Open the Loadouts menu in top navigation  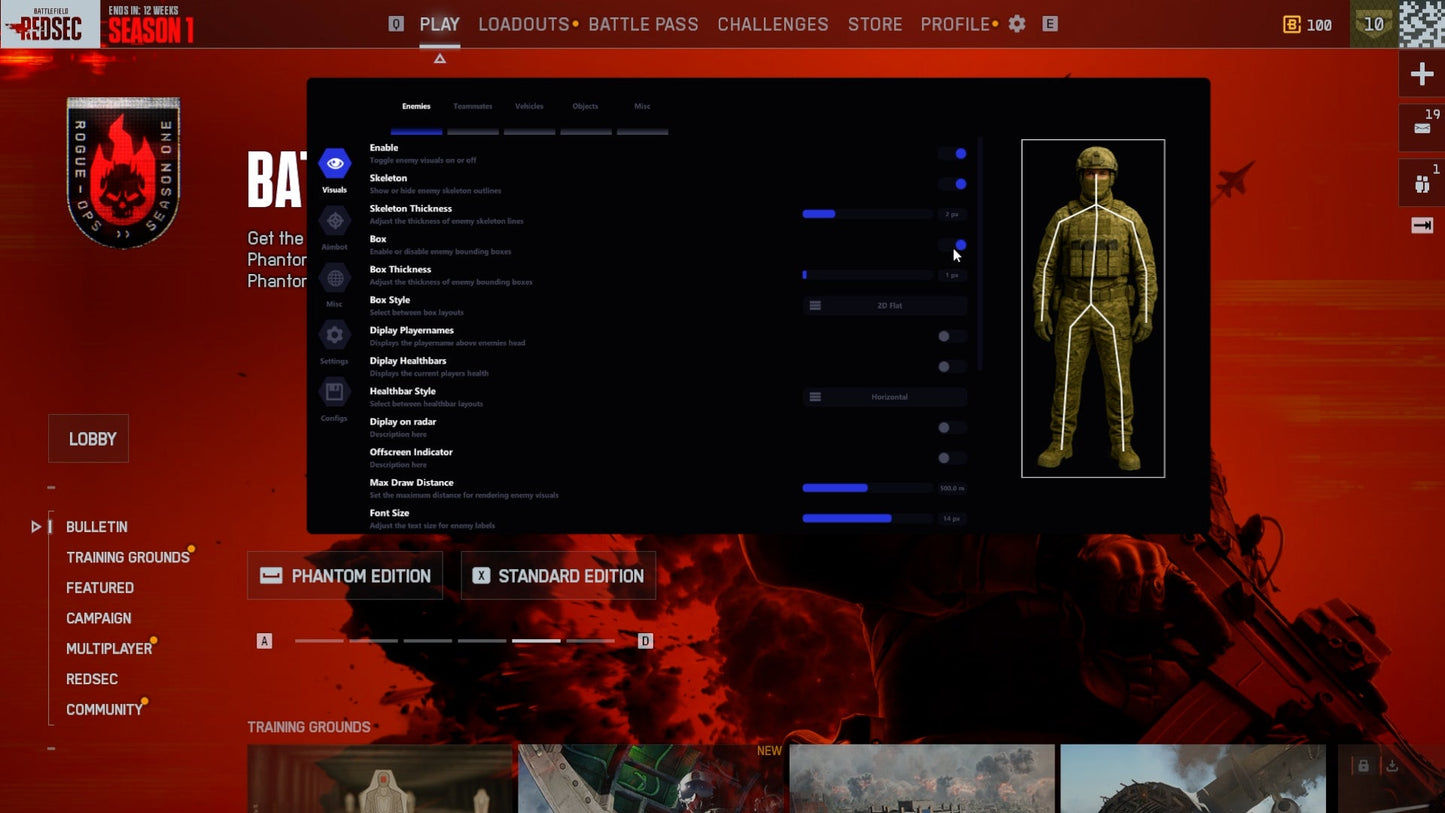(523, 24)
